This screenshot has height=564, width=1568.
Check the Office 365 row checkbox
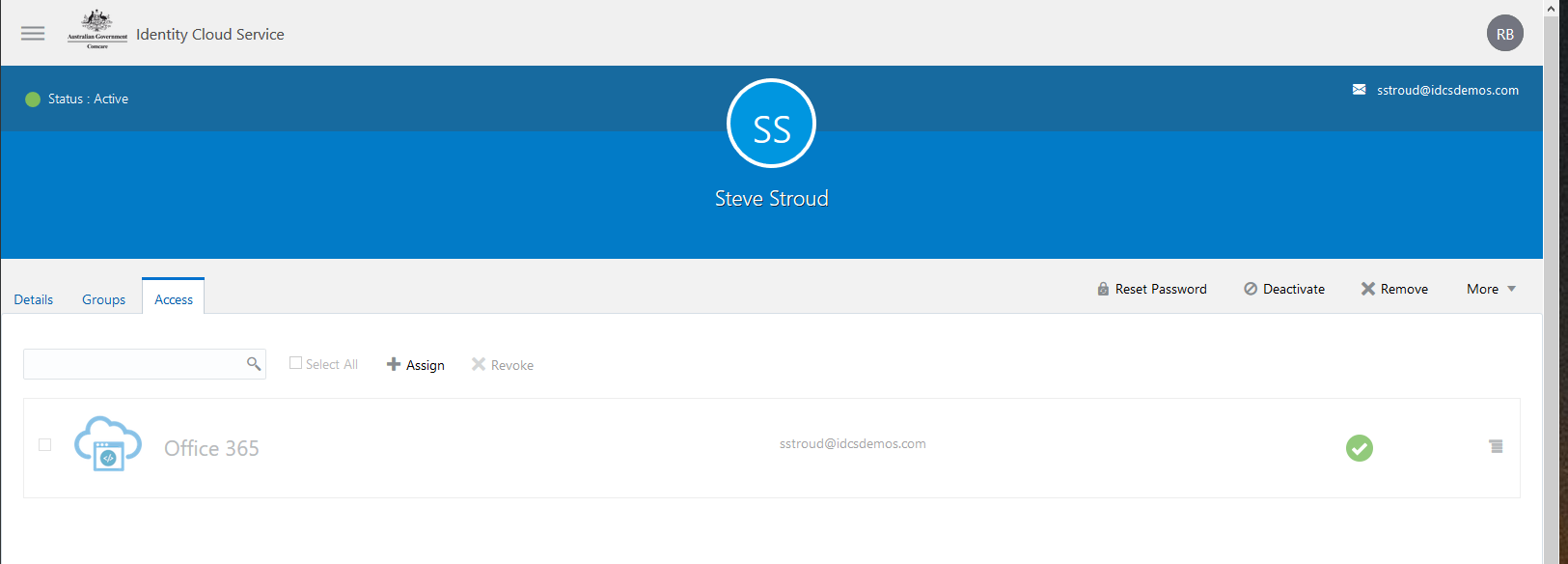tap(45, 444)
